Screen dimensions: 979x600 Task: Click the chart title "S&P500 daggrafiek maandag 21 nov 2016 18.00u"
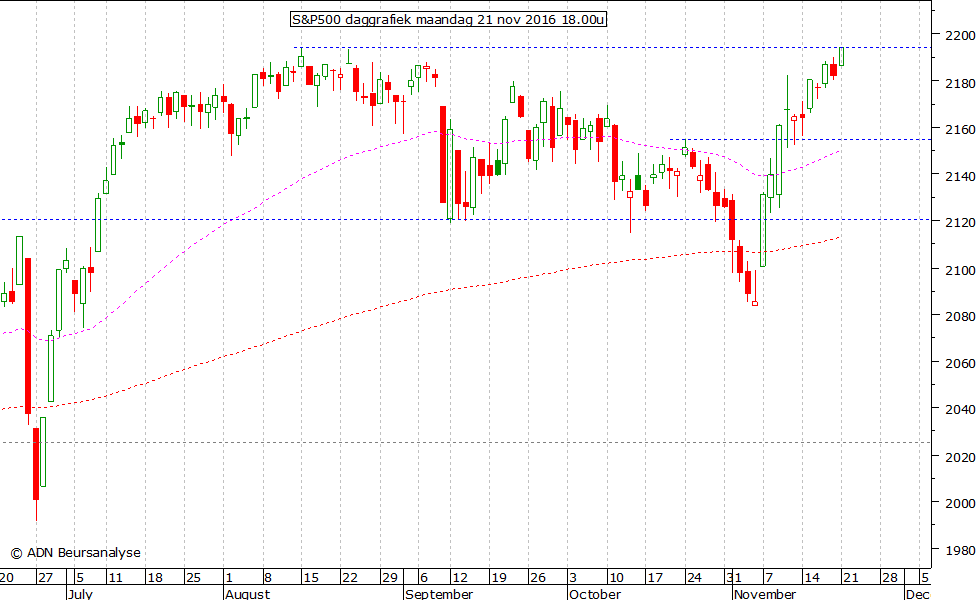click(x=448, y=19)
